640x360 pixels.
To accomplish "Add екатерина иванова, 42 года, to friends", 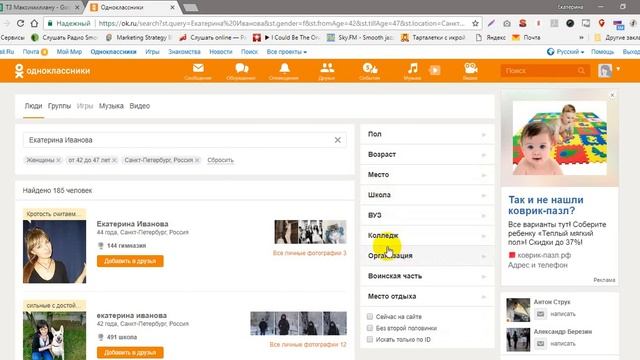I will [130, 353].
